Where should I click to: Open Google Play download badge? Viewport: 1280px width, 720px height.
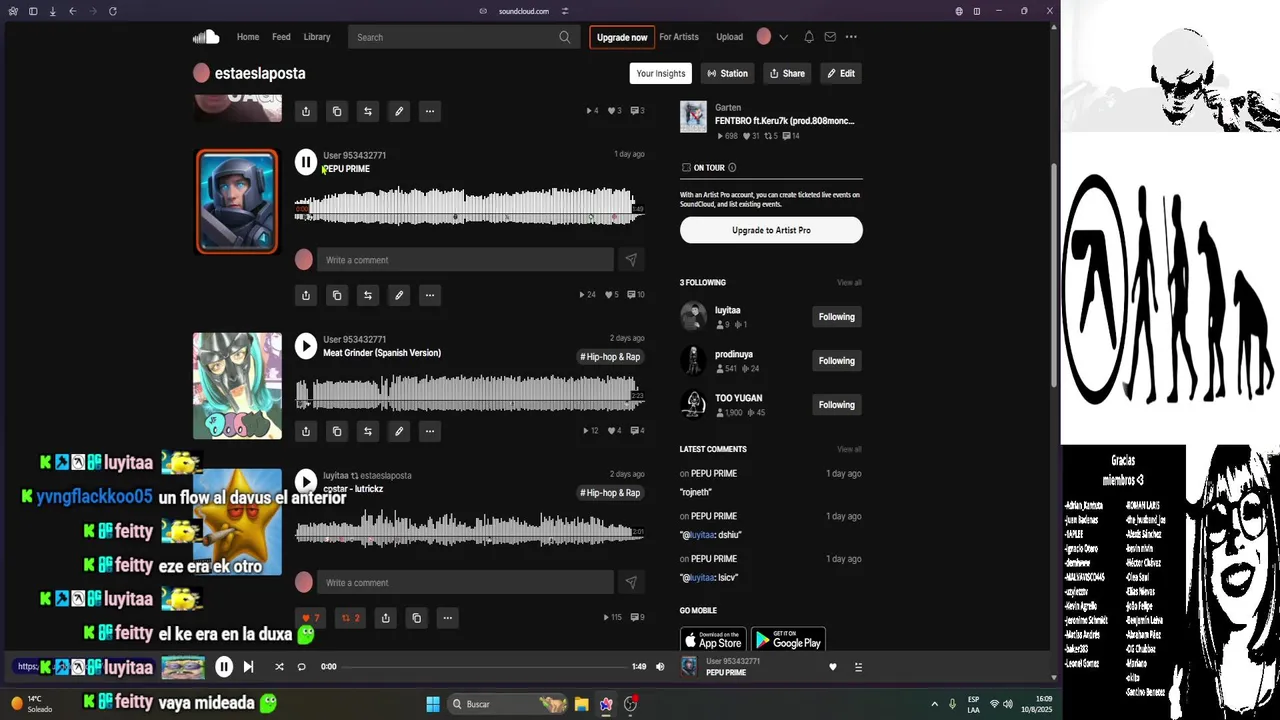point(788,640)
